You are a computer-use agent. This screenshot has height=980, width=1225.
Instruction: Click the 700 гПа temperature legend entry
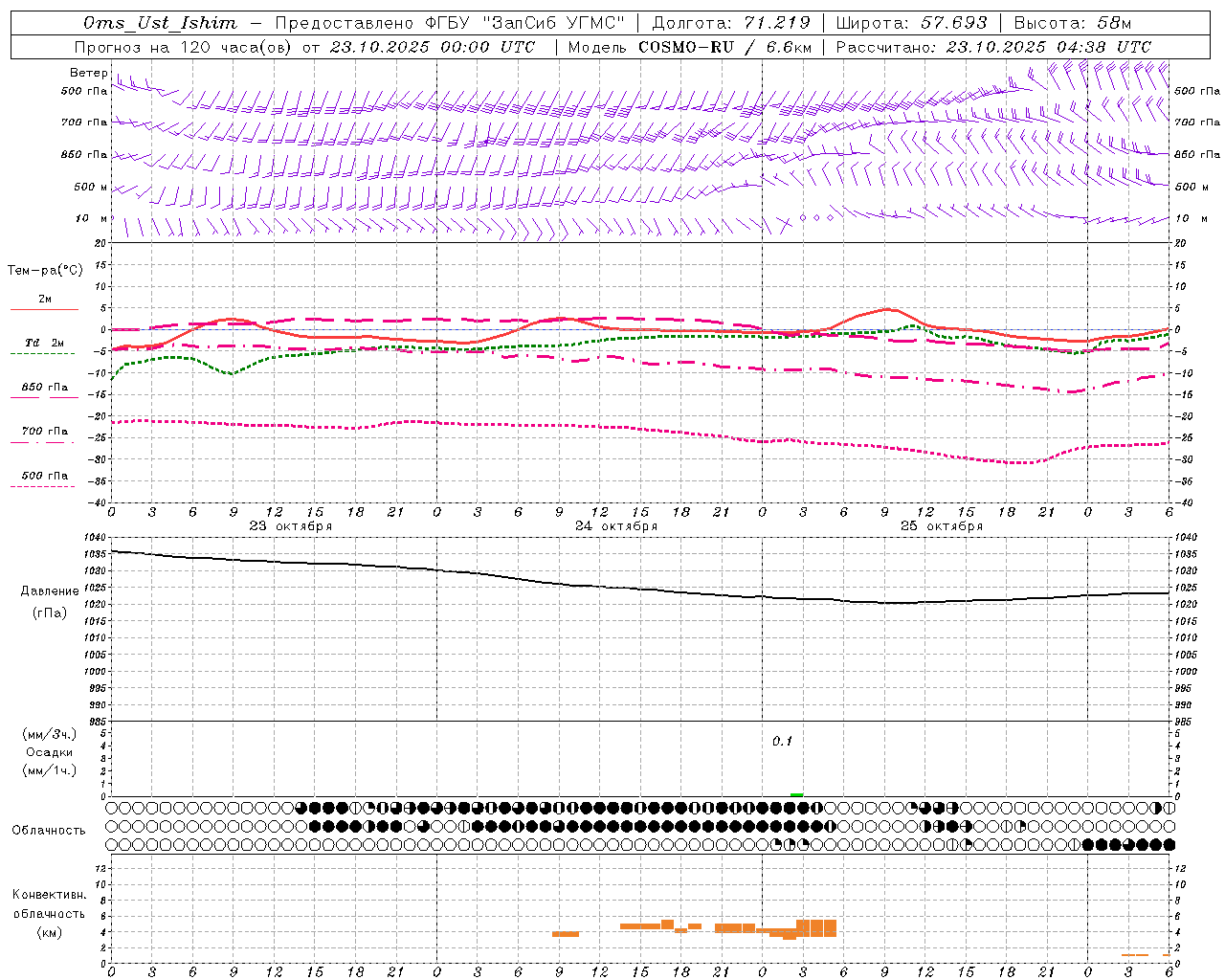coord(45,432)
